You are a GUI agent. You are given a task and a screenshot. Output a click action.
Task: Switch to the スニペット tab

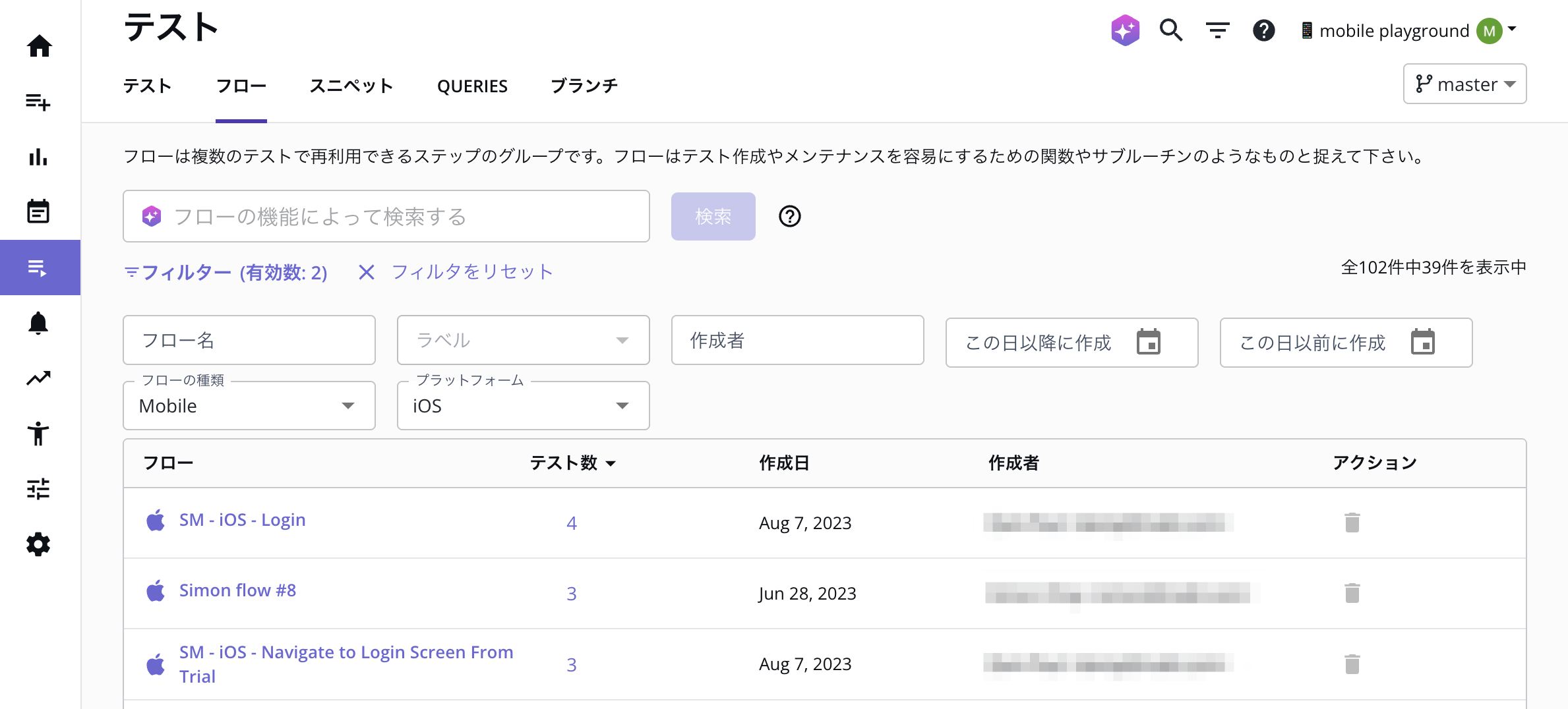pyautogui.click(x=351, y=86)
